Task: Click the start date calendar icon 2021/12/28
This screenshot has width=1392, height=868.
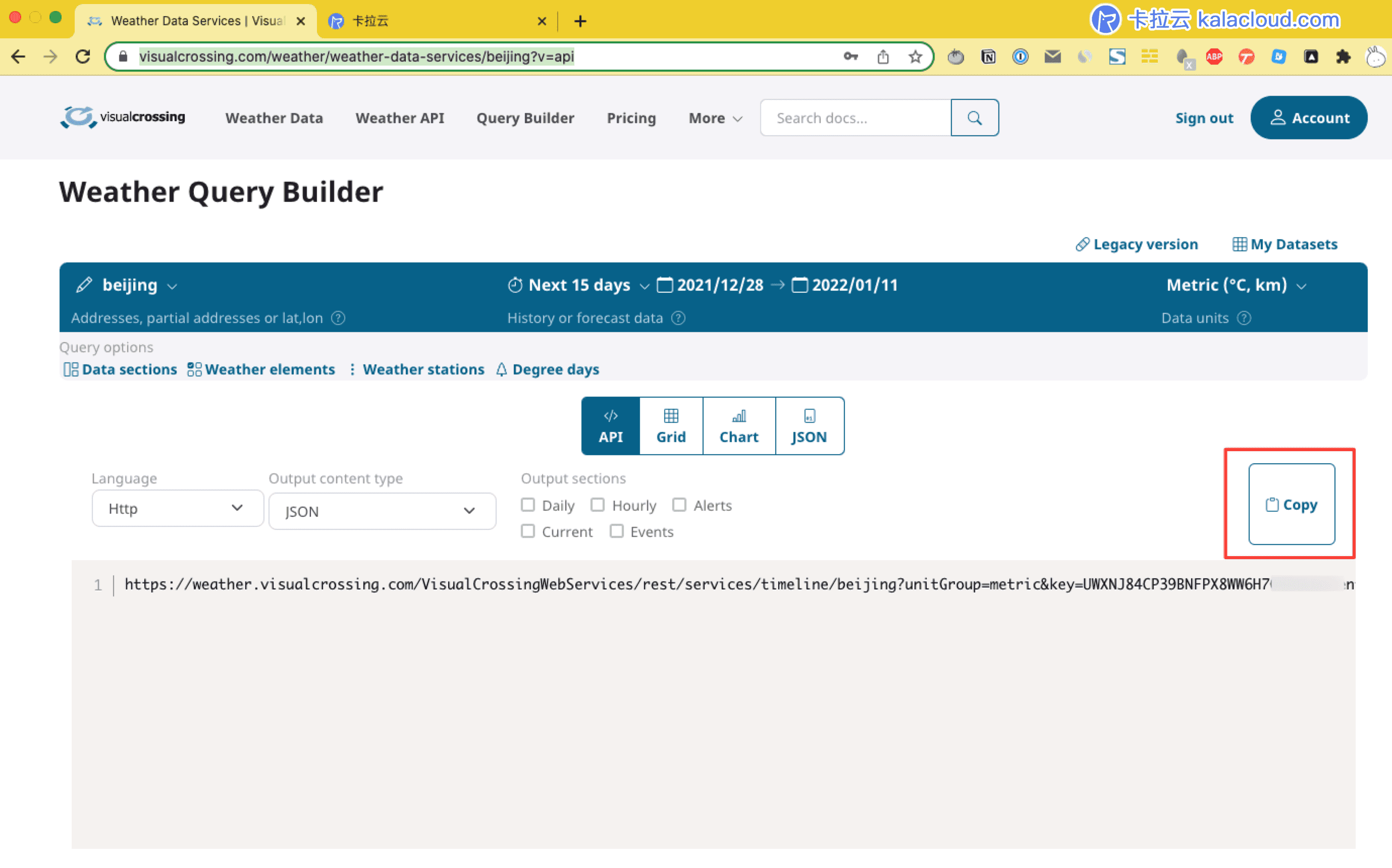Action: tap(664, 285)
